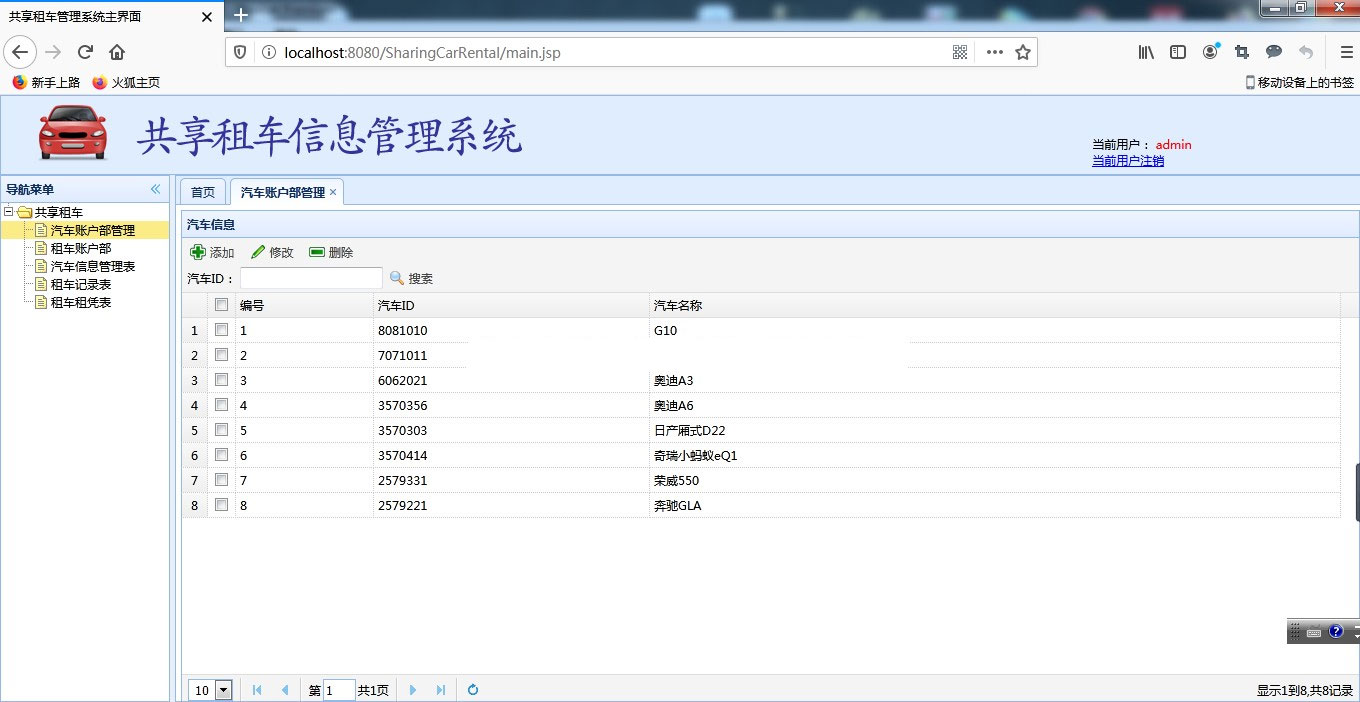Toggle the select-all checkbox in the table header
Viewport: 1360px width, 702px height.
[221, 305]
